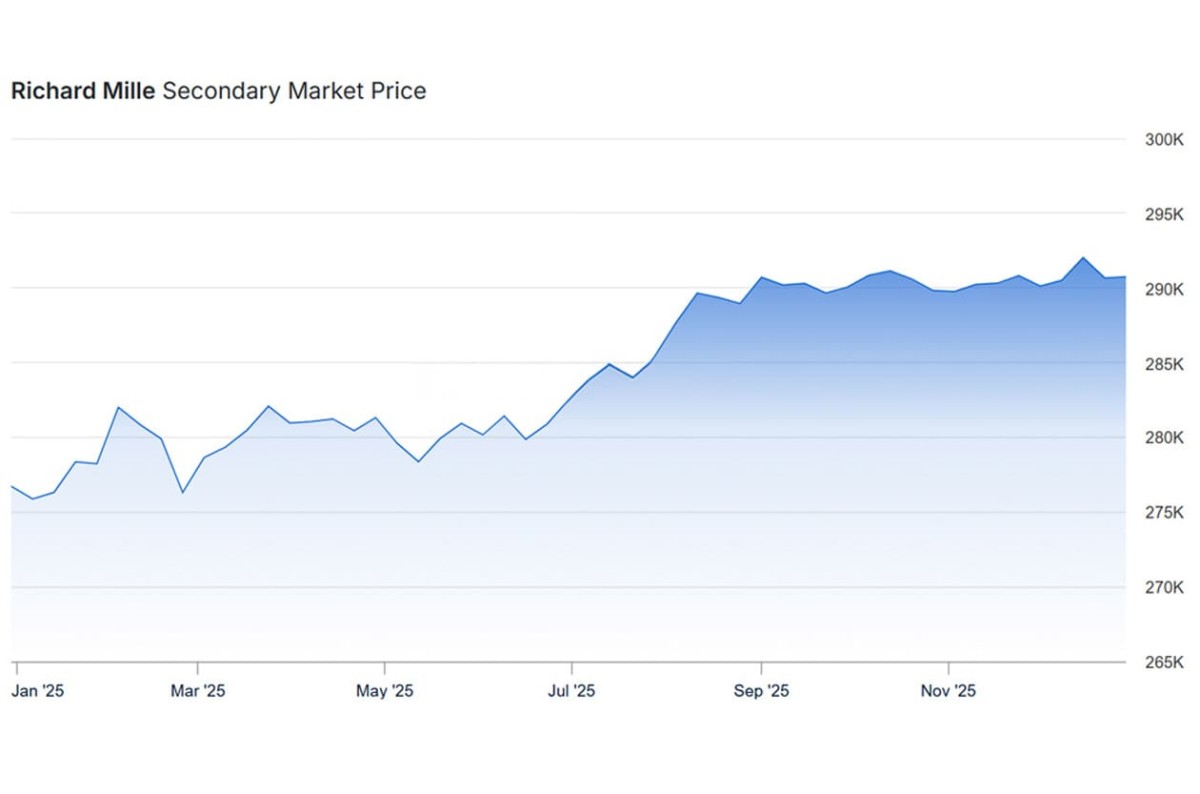Click the 285K y-axis label
This screenshot has height=794, width=1200.
(x=1164, y=364)
